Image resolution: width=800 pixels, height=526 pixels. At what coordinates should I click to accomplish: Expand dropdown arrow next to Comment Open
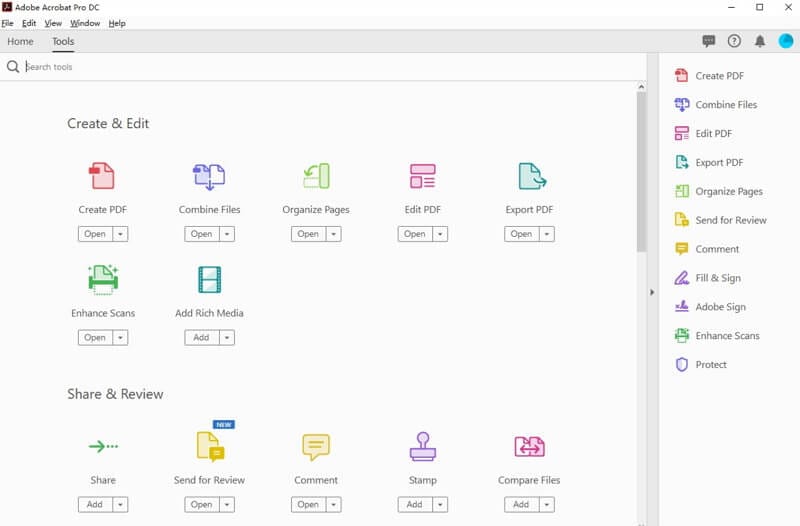(x=334, y=505)
